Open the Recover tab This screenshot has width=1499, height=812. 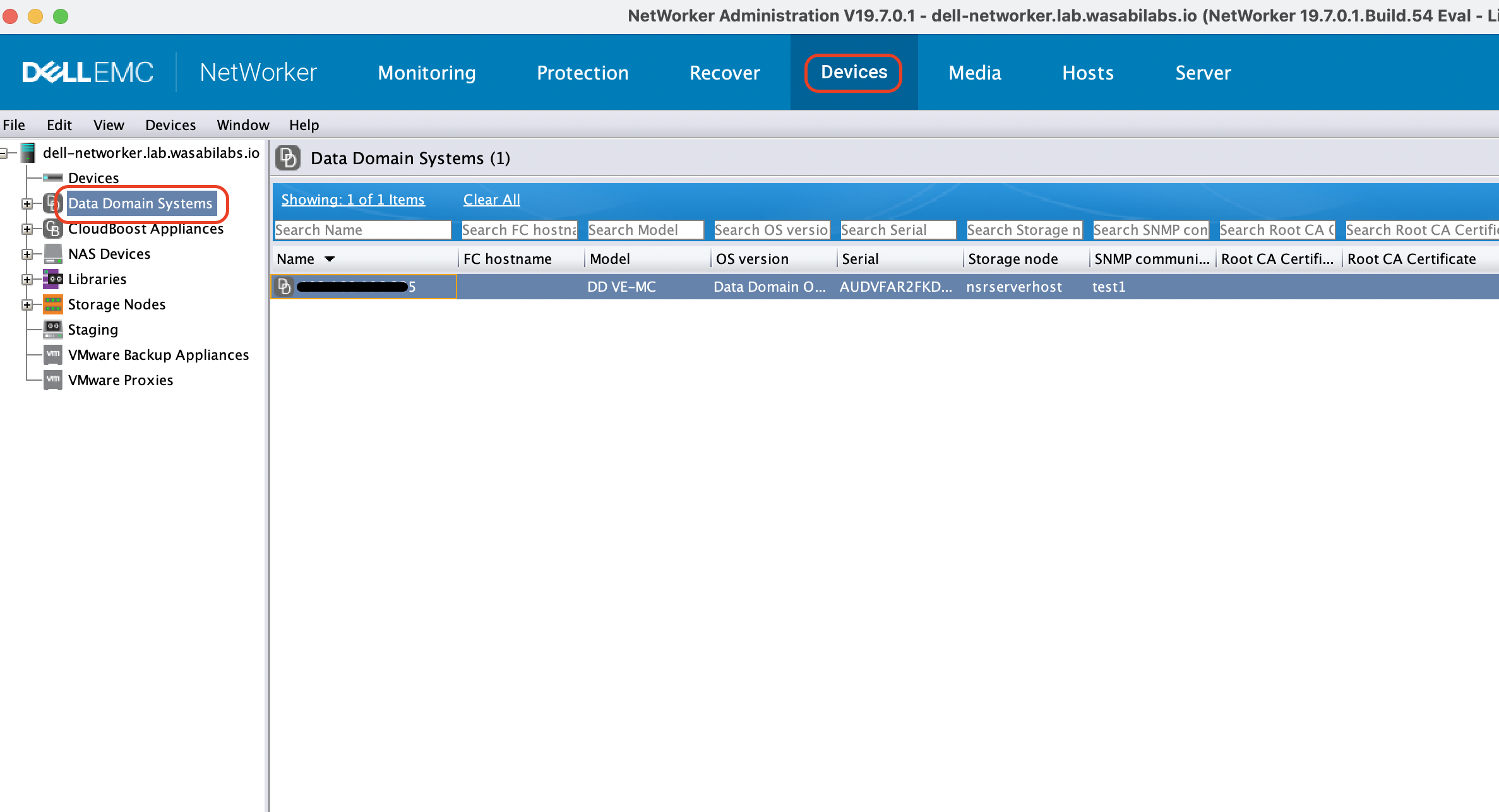[724, 73]
